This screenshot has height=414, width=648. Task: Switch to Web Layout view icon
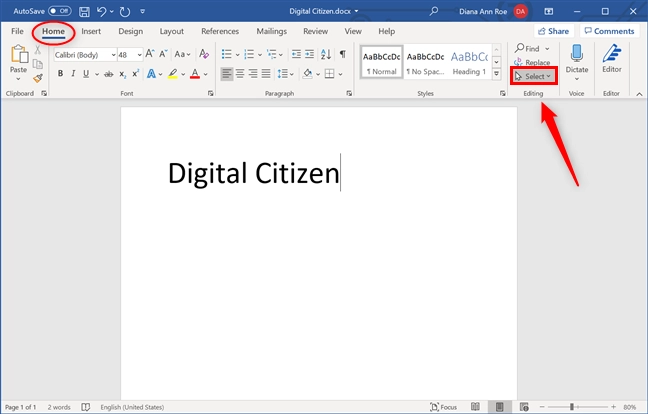[524, 407]
